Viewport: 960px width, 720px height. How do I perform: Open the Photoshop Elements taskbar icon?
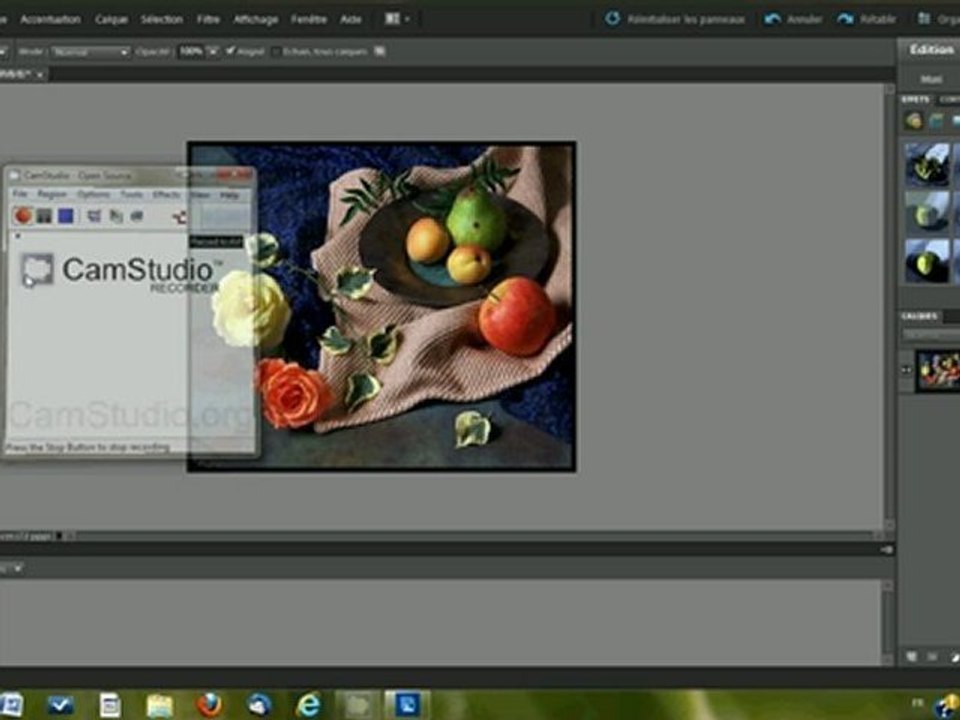coord(407,705)
